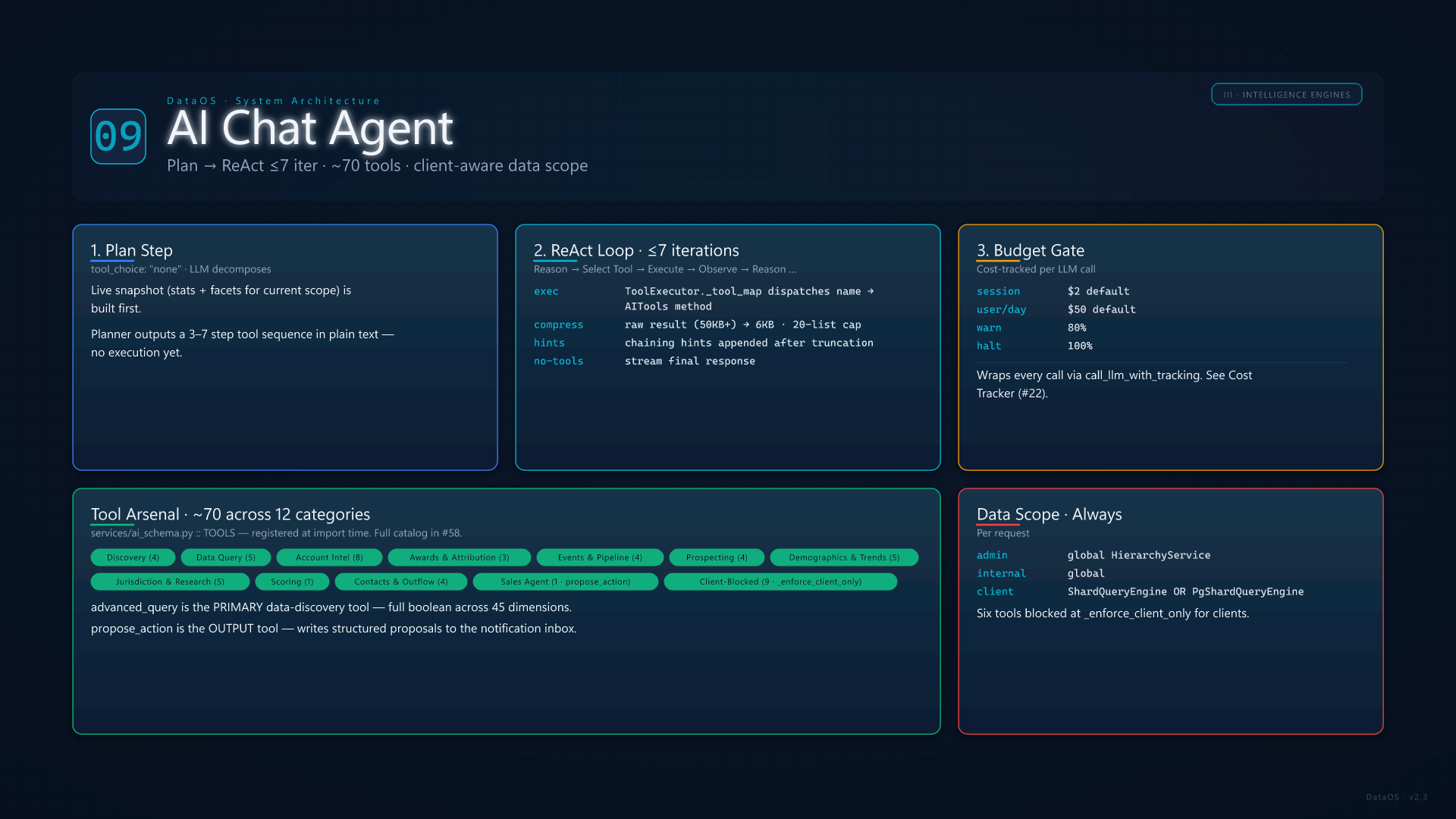Click the Tool Arsenal heading

tap(231, 514)
